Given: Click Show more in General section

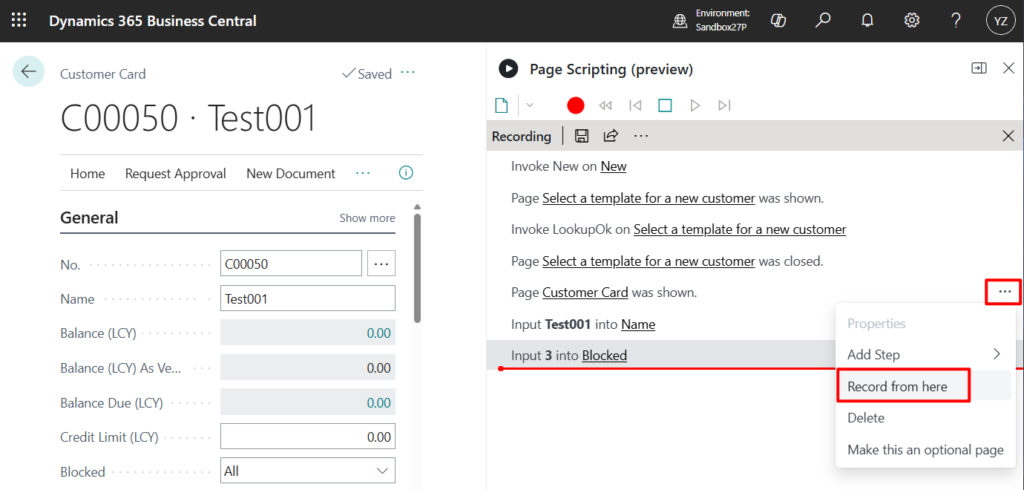Looking at the screenshot, I should [367, 218].
